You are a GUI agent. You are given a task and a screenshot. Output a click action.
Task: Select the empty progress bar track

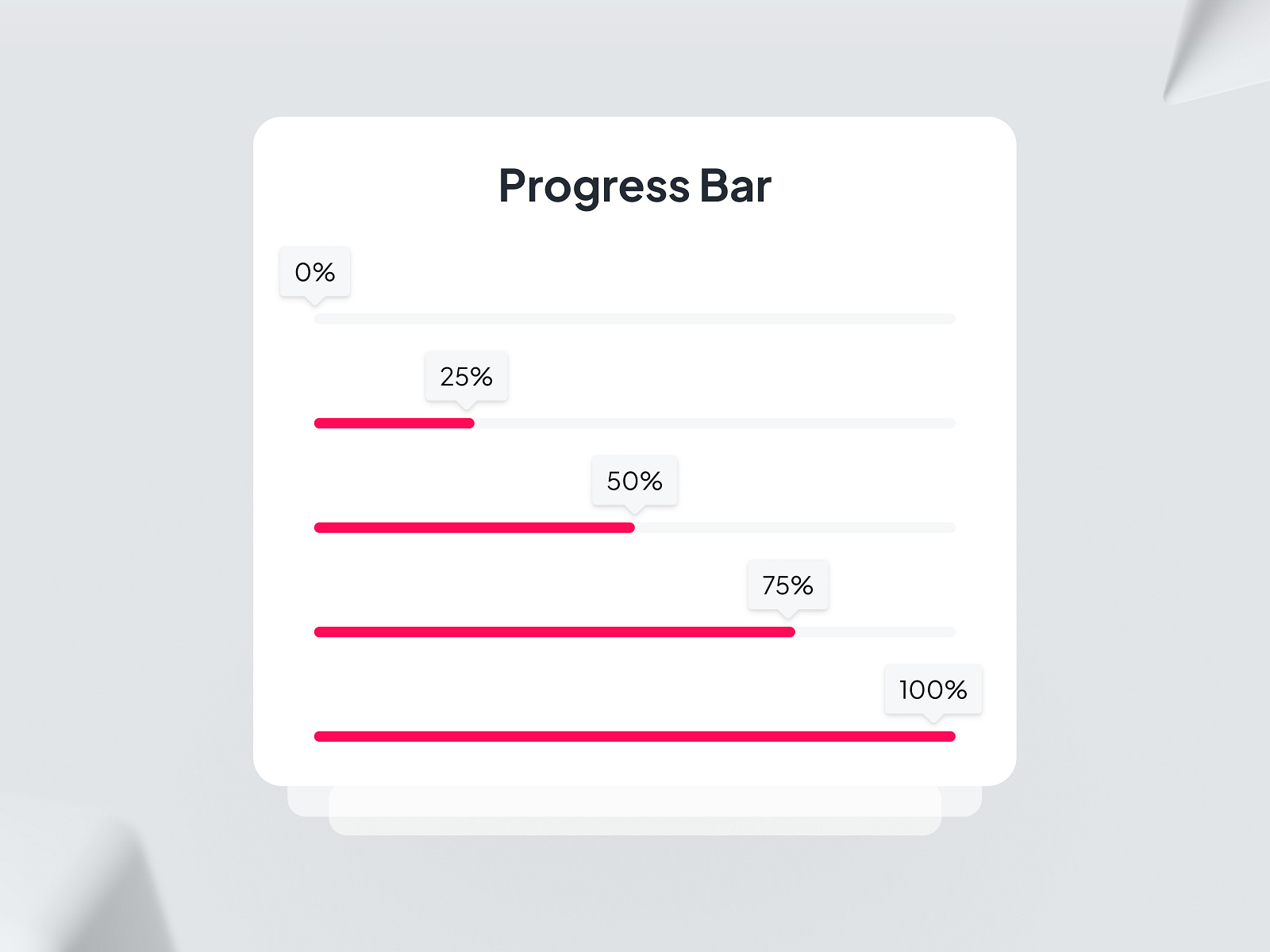pos(635,319)
